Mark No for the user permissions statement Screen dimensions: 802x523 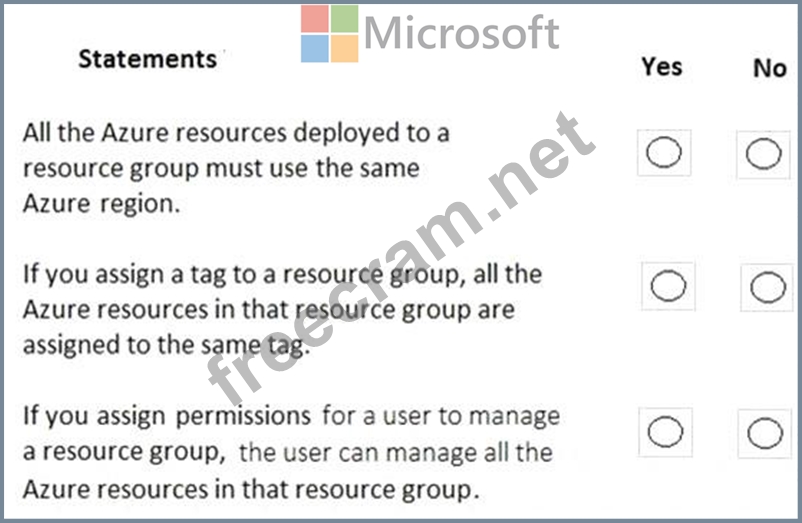point(765,433)
